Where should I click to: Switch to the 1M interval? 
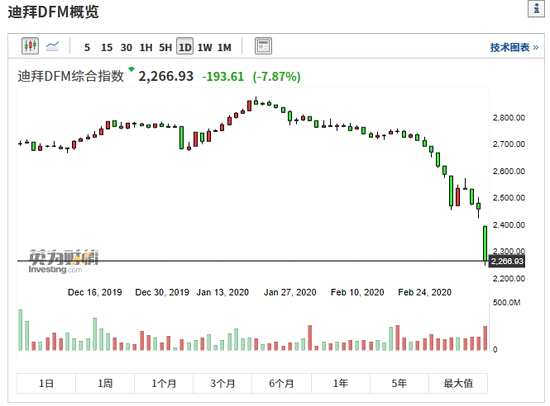[224, 47]
